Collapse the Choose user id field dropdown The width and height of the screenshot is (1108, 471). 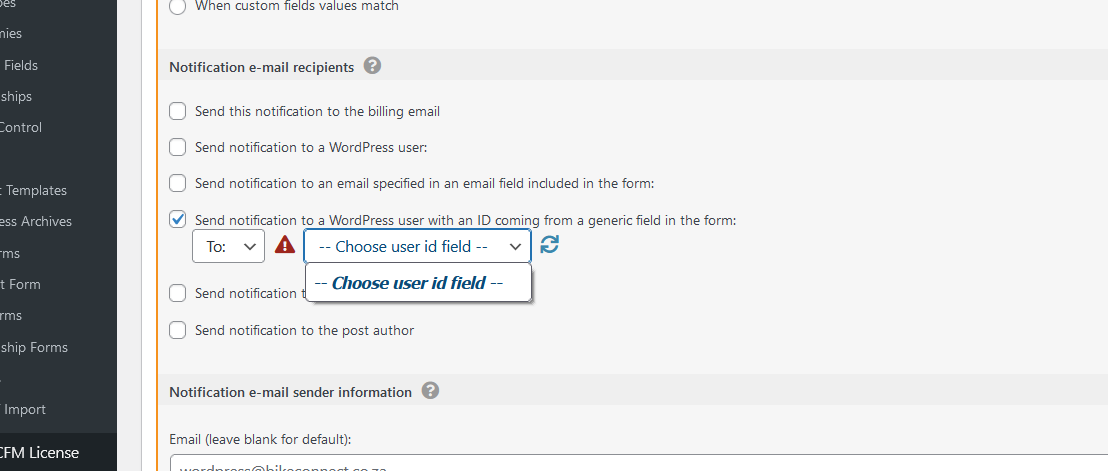click(x=418, y=246)
